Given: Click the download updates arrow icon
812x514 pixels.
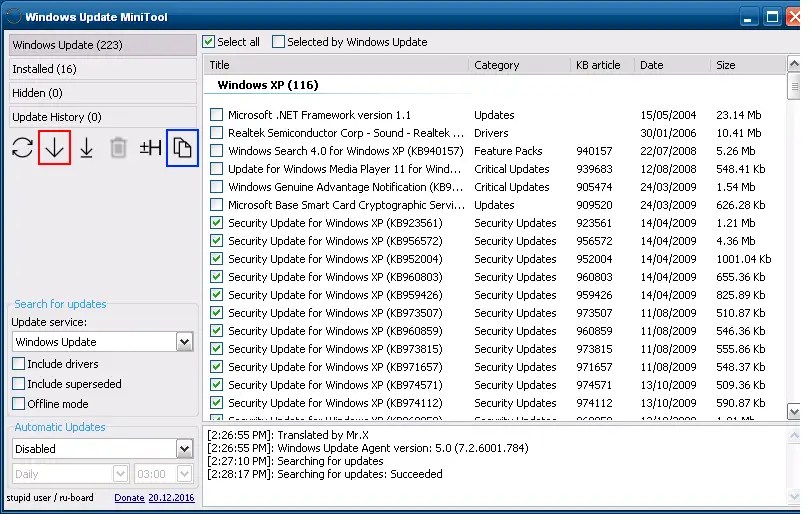Looking at the screenshot, I should pyautogui.click(x=54, y=148).
